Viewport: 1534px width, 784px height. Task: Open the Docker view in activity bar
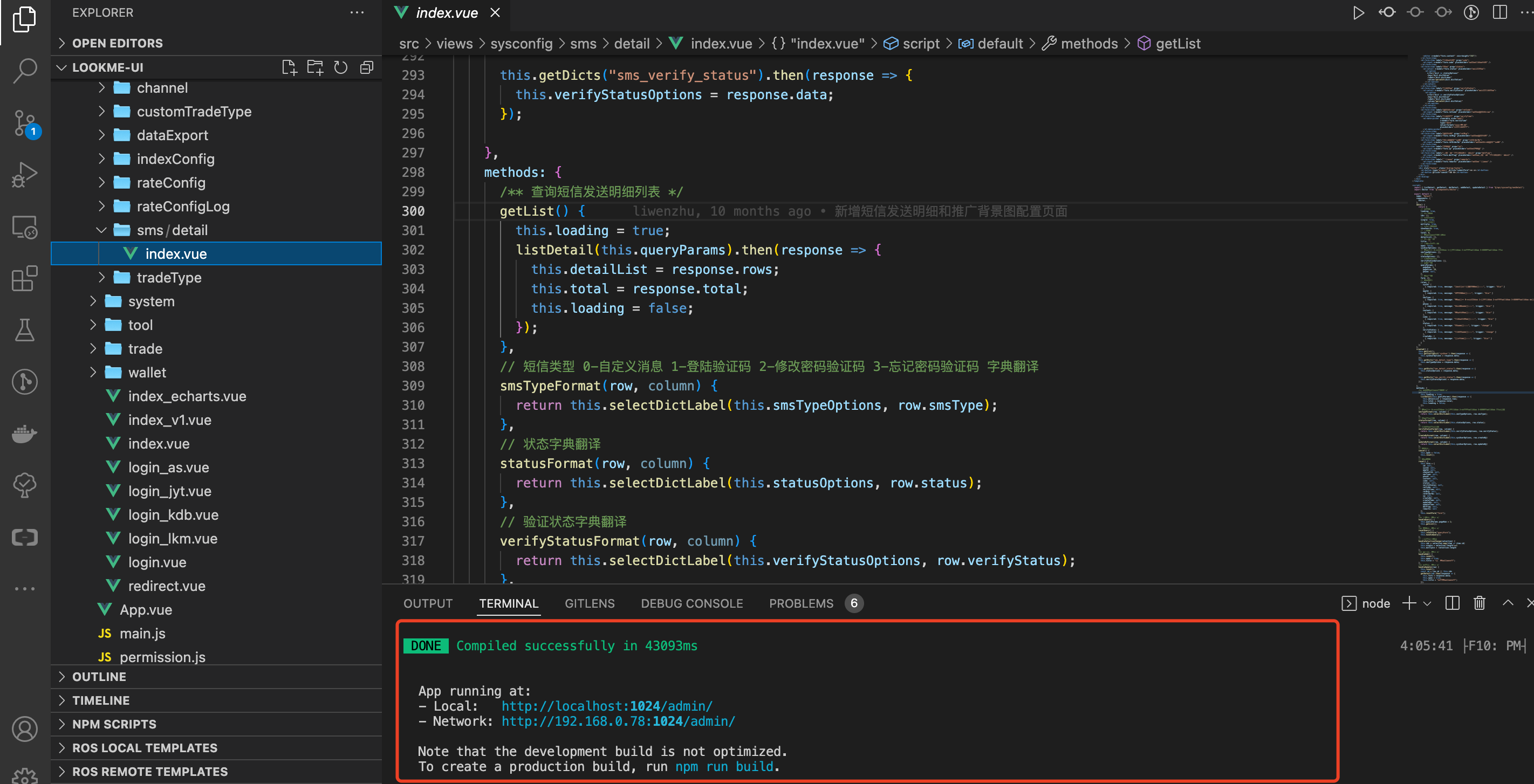(24, 434)
